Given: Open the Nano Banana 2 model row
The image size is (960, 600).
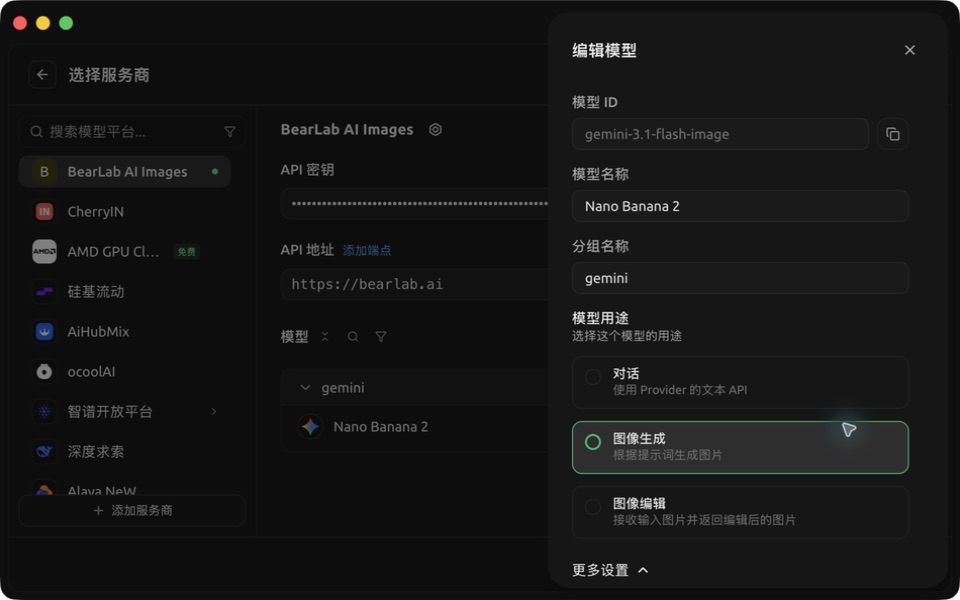Looking at the screenshot, I should pyautogui.click(x=414, y=427).
